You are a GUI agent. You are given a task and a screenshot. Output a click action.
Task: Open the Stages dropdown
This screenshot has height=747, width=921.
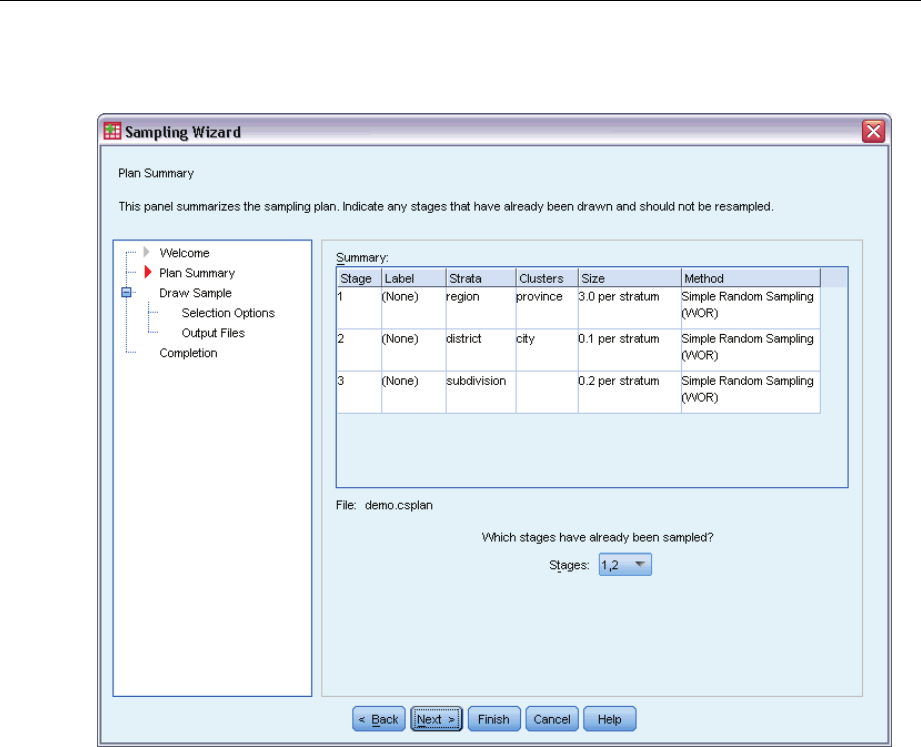(625, 565)
